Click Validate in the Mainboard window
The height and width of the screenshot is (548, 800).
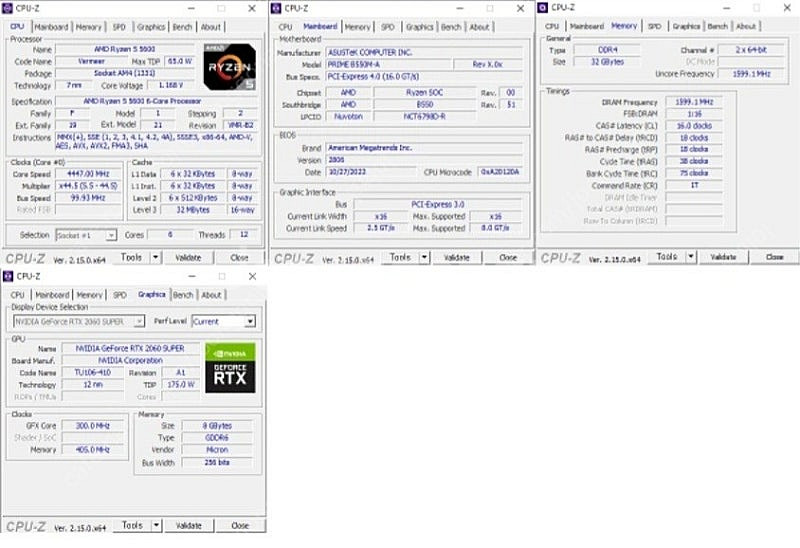pos(457,257)
